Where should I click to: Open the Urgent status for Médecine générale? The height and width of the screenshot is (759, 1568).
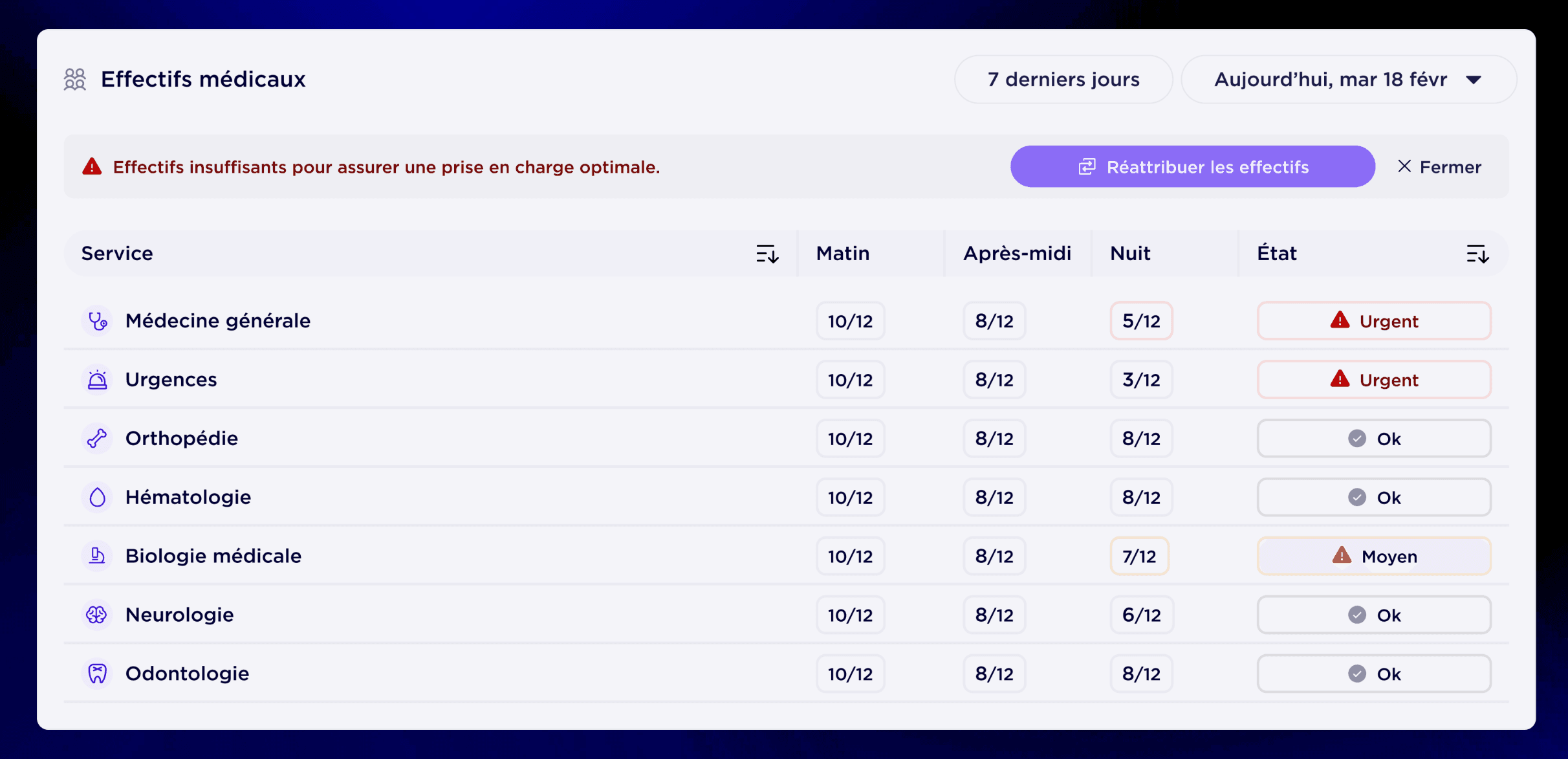click(1374, 321)
